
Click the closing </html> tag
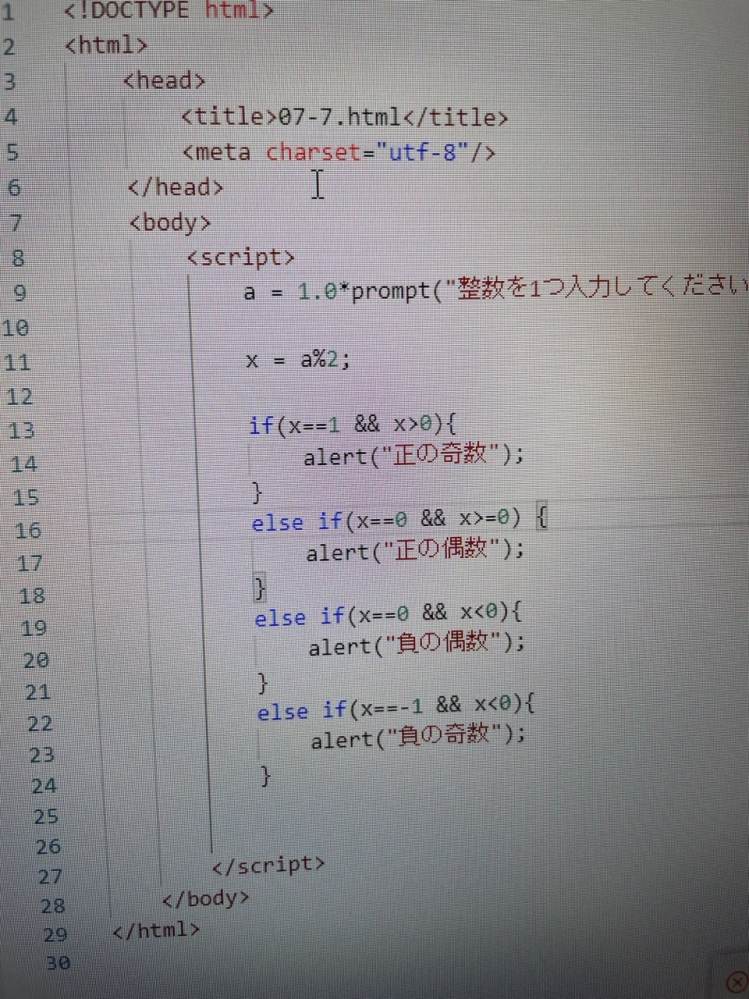[x=156, y=930]
